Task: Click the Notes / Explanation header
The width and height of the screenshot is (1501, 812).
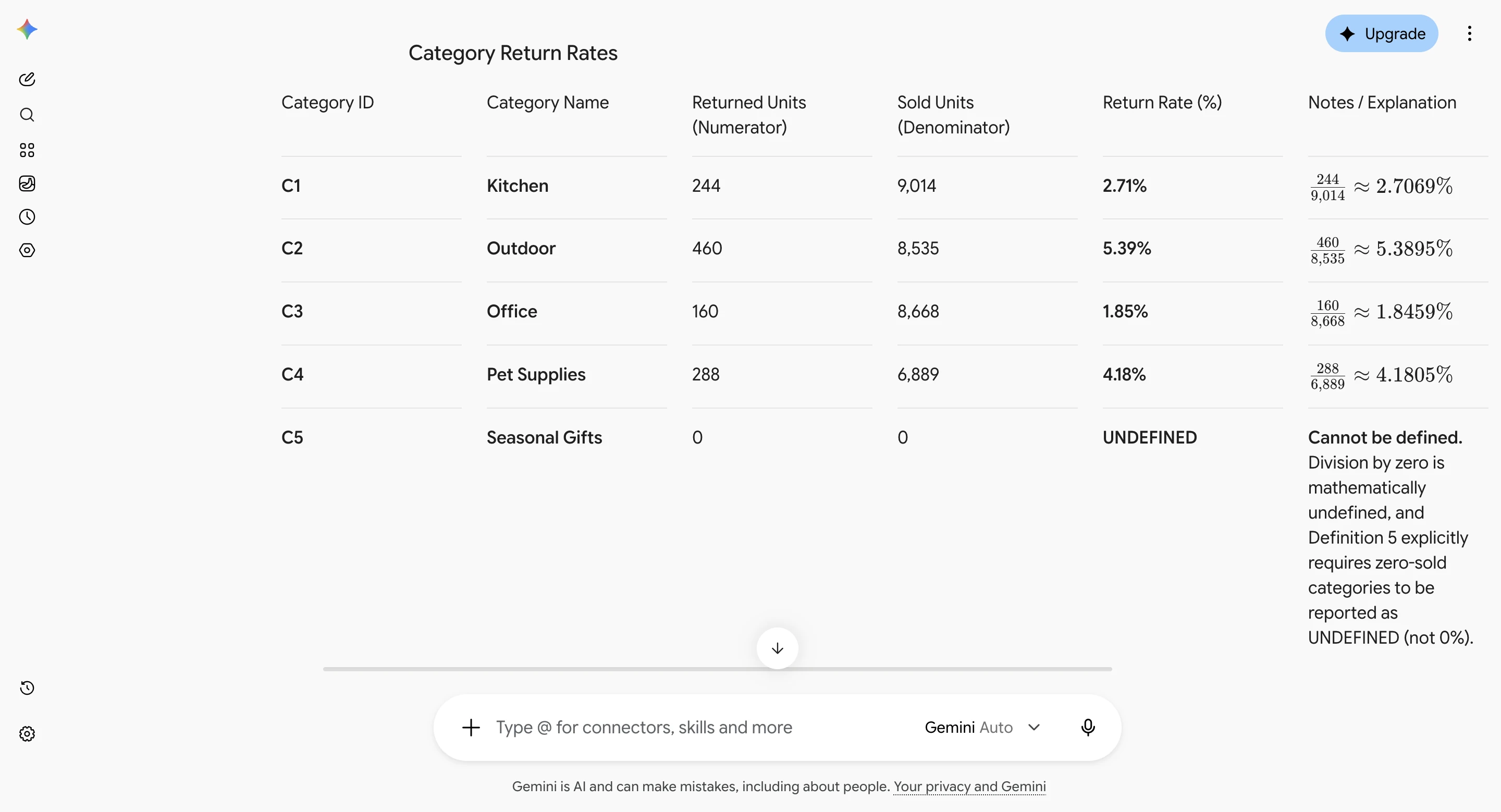Action: pyautogui.click(x=1382, y=103)
